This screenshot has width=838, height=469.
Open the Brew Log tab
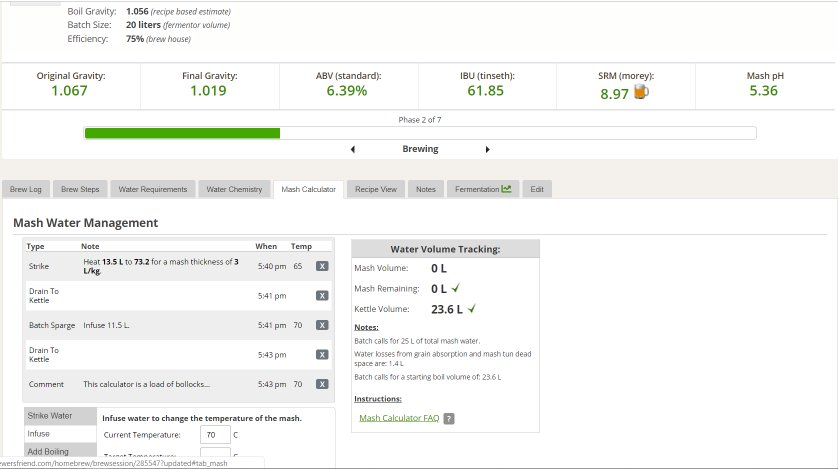click(26, 189)
